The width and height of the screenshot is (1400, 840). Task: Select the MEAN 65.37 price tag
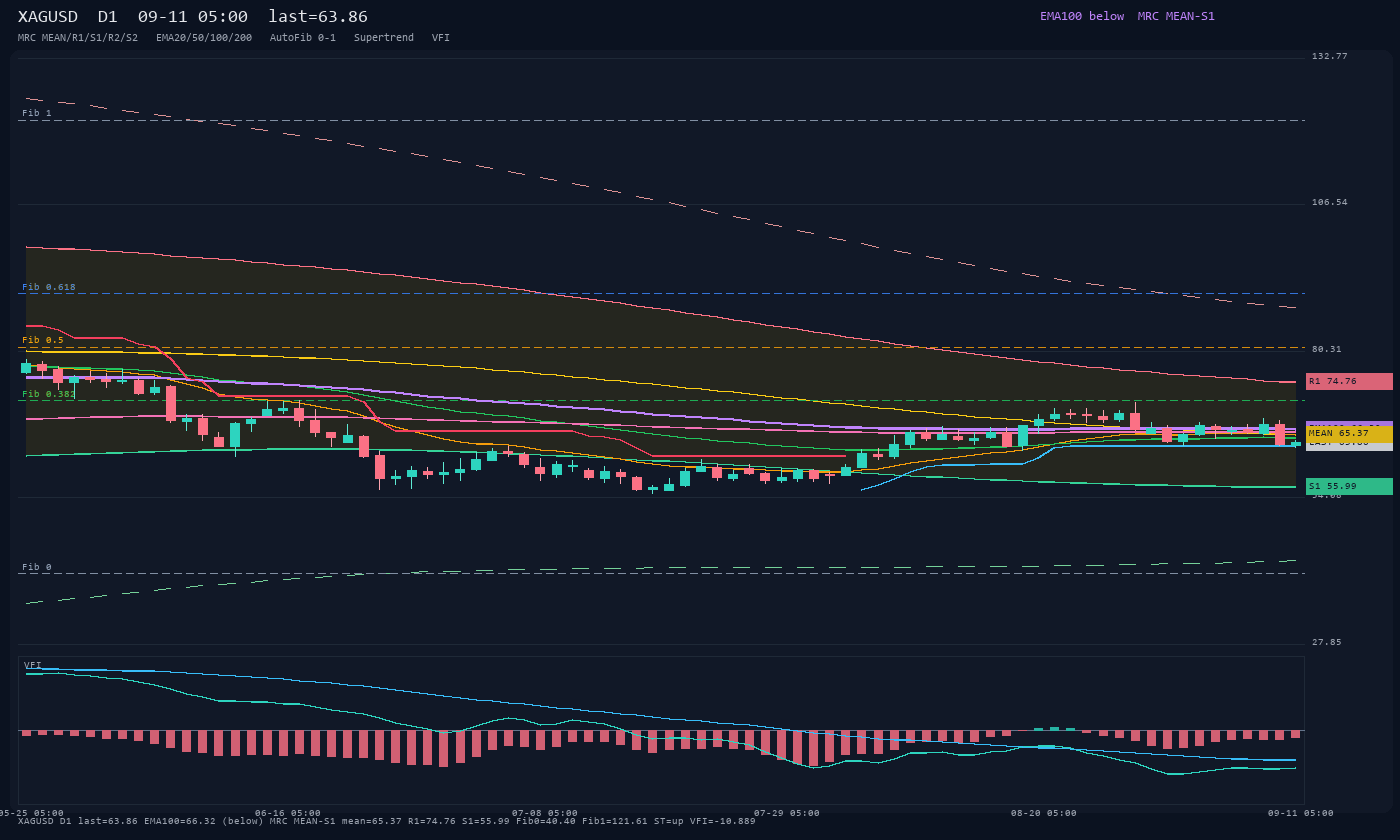click(1349, 433)
